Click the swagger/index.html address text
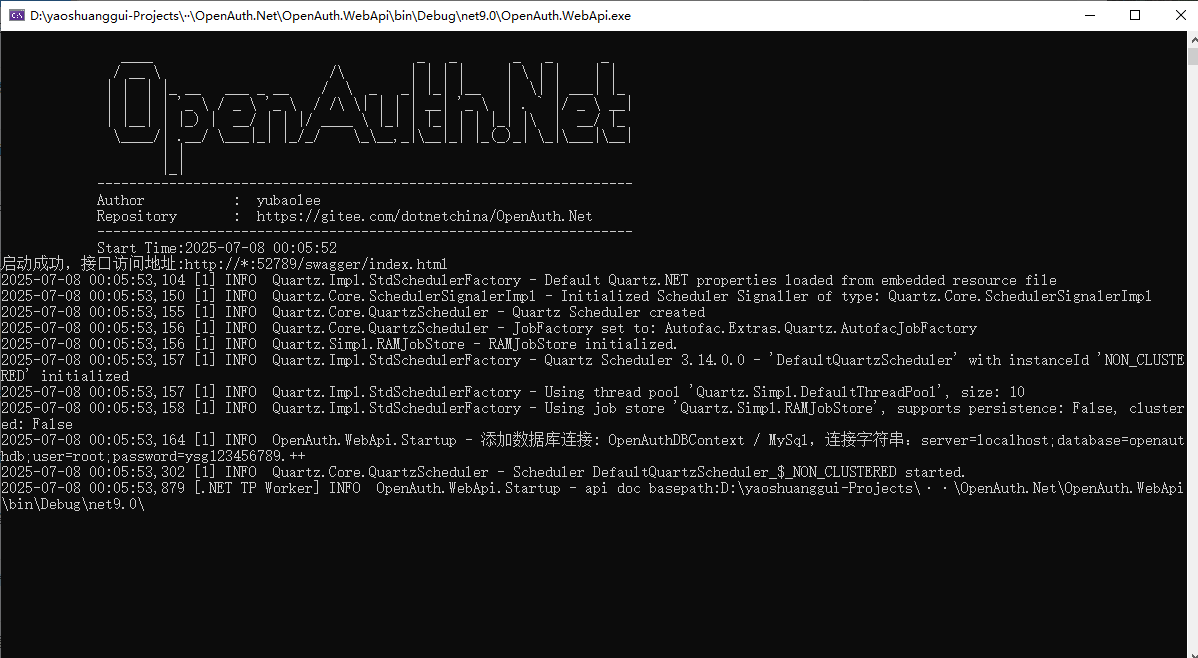1198x658 pixels. tap(316, 264)
